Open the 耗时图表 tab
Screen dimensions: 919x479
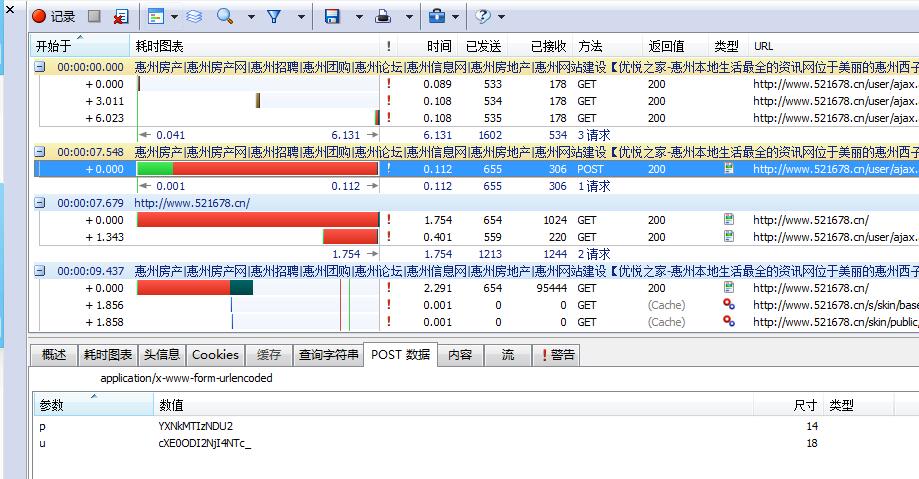[x=108, y=355]
